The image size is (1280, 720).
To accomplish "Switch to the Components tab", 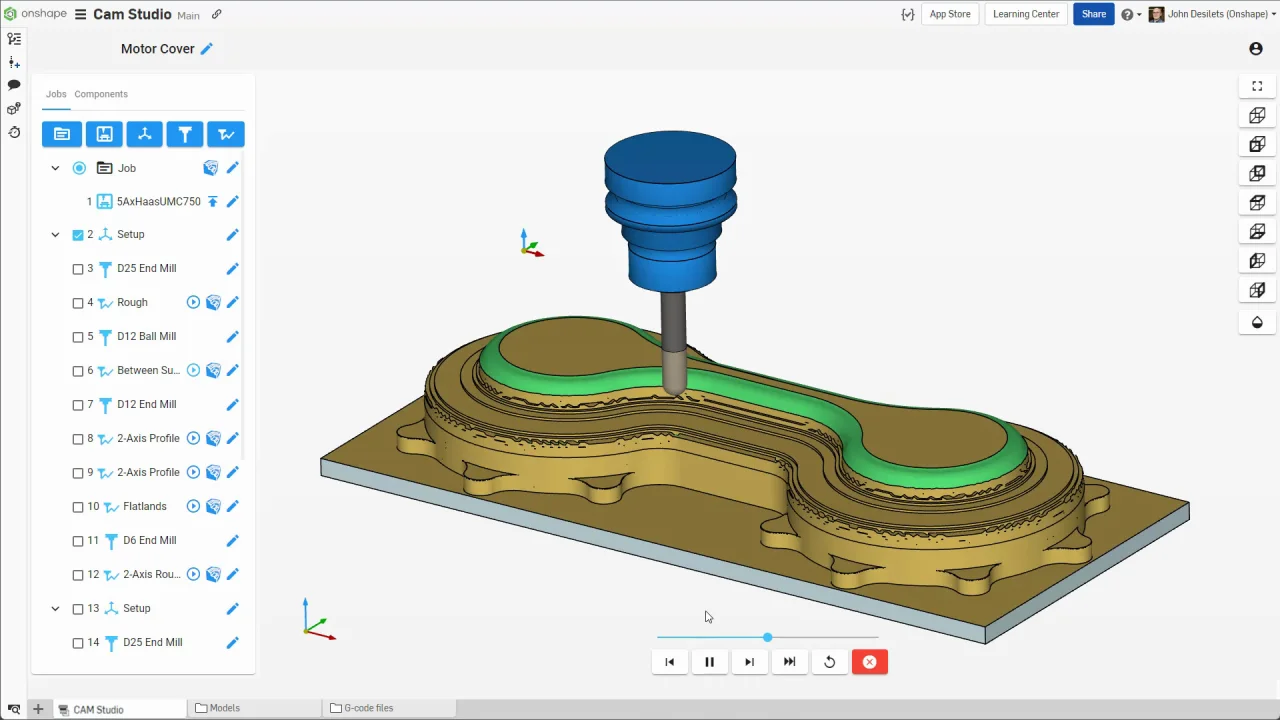I will click(x=101, y=94).
